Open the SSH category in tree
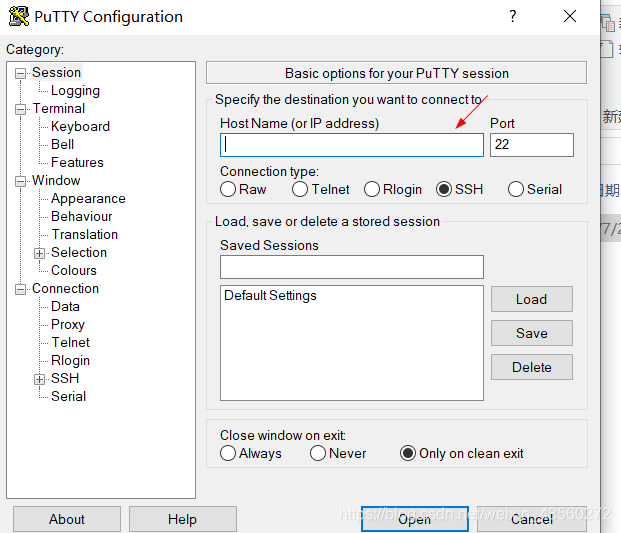621x533 pixels. pyautogui.click(x=65, y=379)
